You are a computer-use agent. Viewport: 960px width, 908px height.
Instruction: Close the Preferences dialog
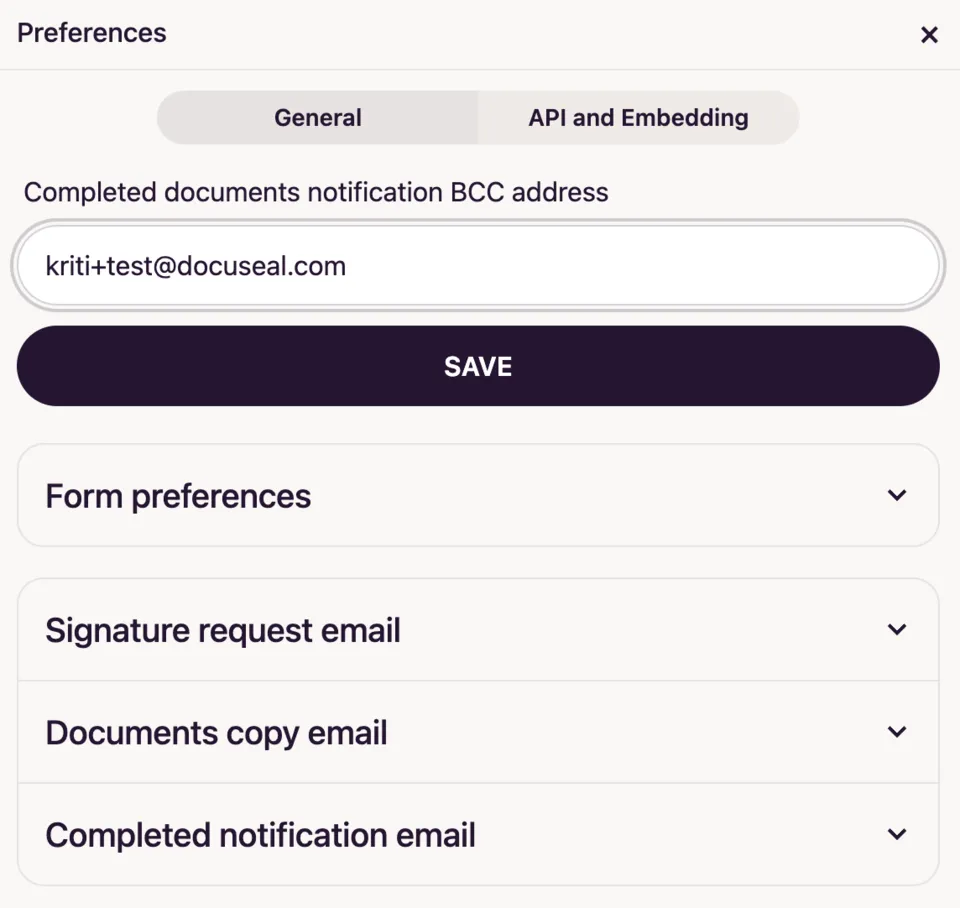point(929,35)
